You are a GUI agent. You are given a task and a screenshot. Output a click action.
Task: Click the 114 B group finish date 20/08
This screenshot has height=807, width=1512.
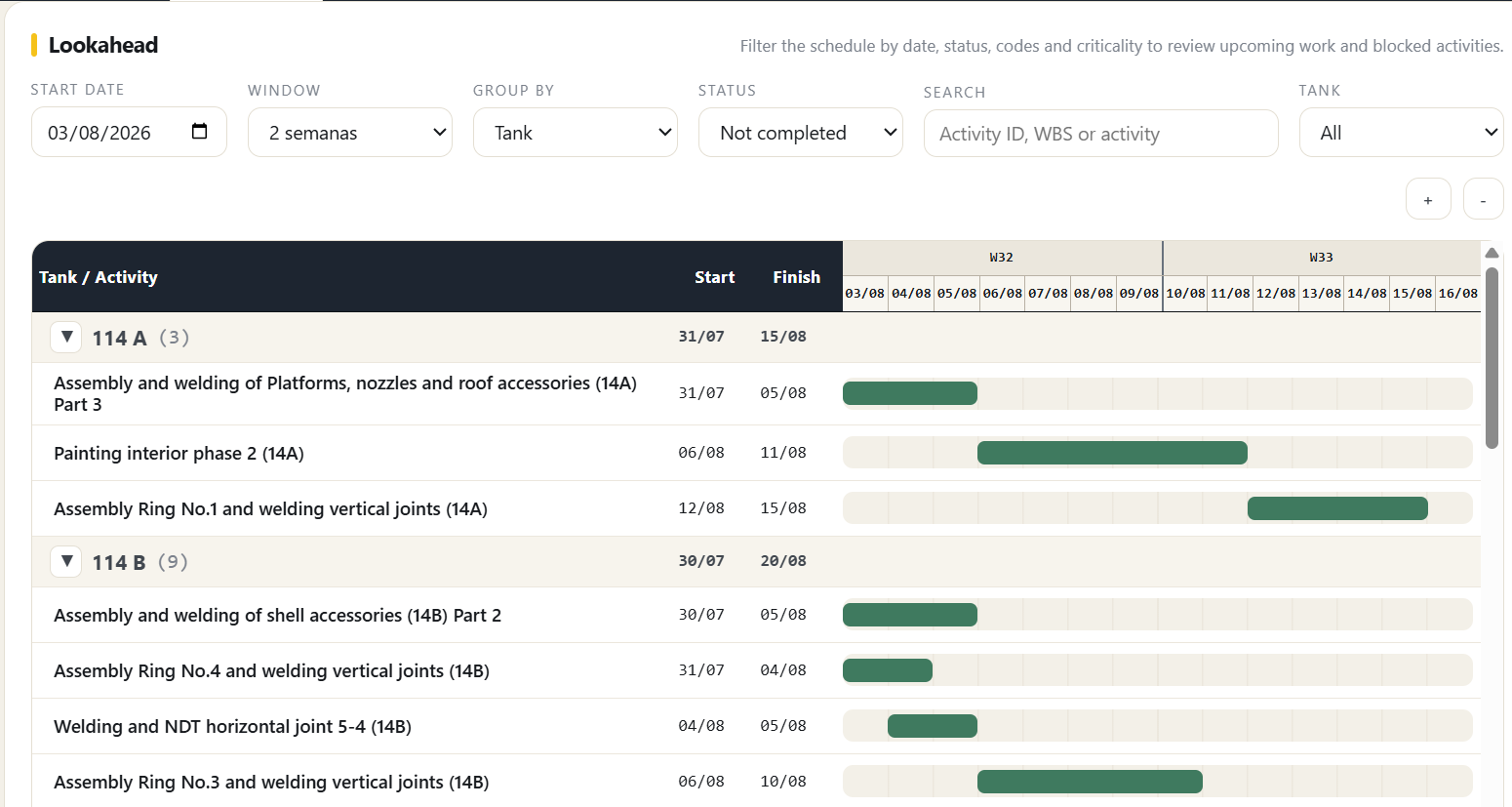point(783,561)
